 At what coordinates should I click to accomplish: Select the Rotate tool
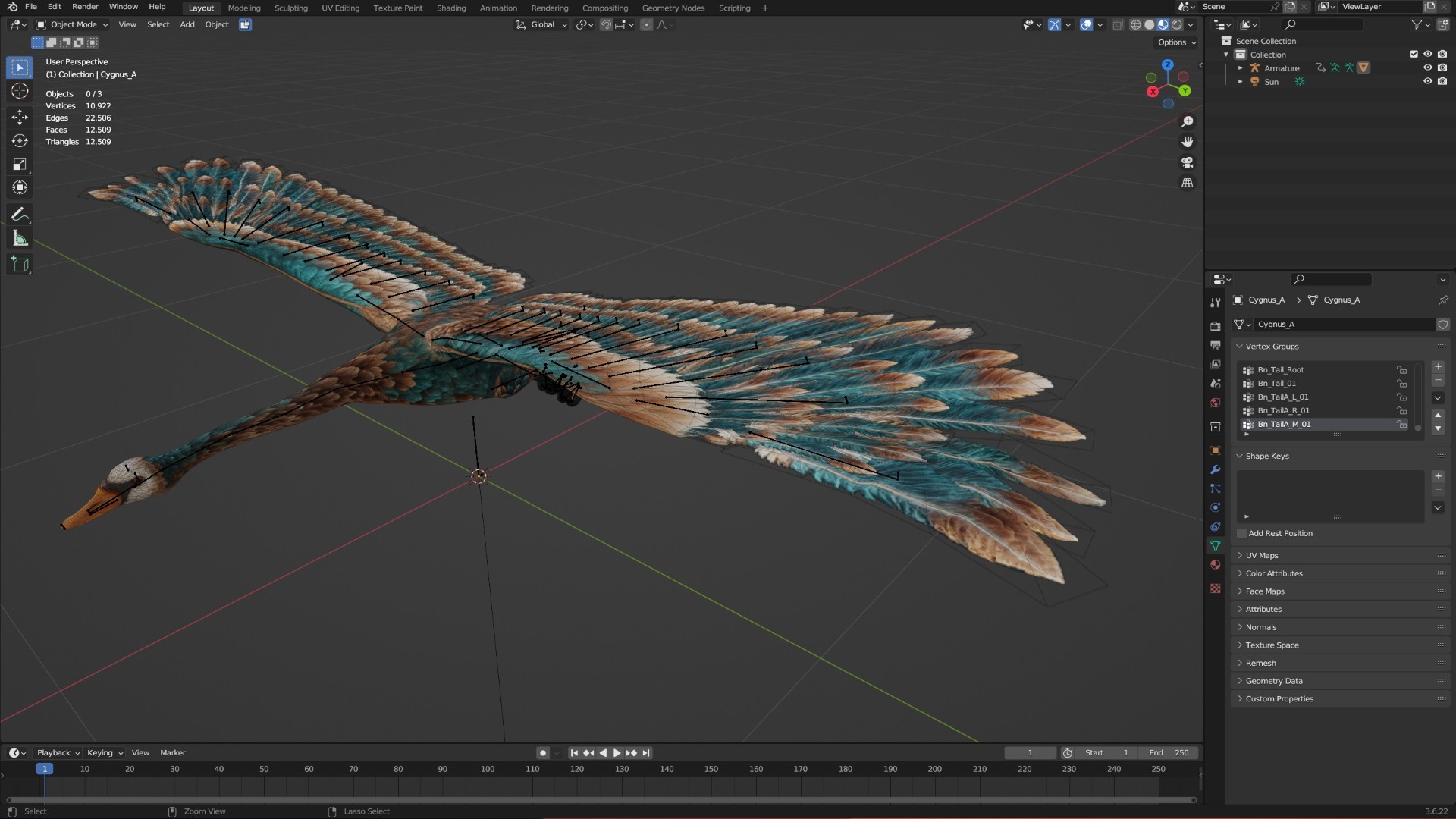20,141
